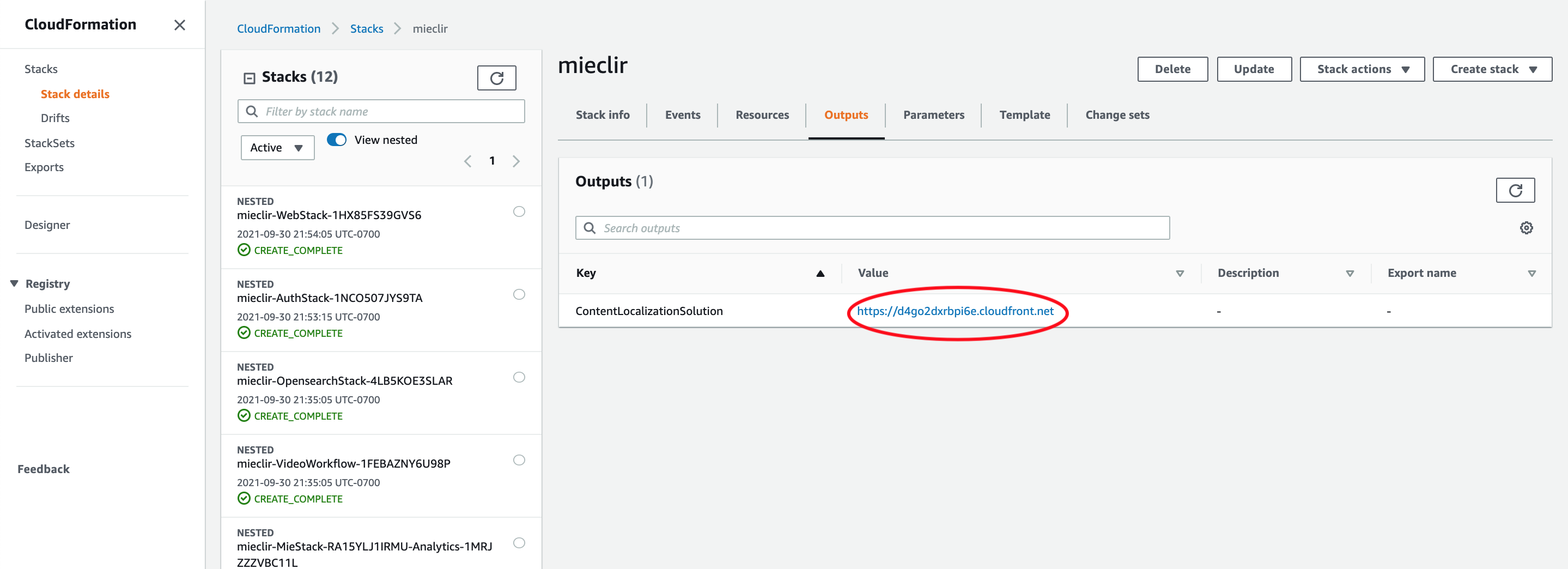
Task: Click mieclir-AuthStack-1NCO507JYS9TA stack name
Action: click(329, 298)
